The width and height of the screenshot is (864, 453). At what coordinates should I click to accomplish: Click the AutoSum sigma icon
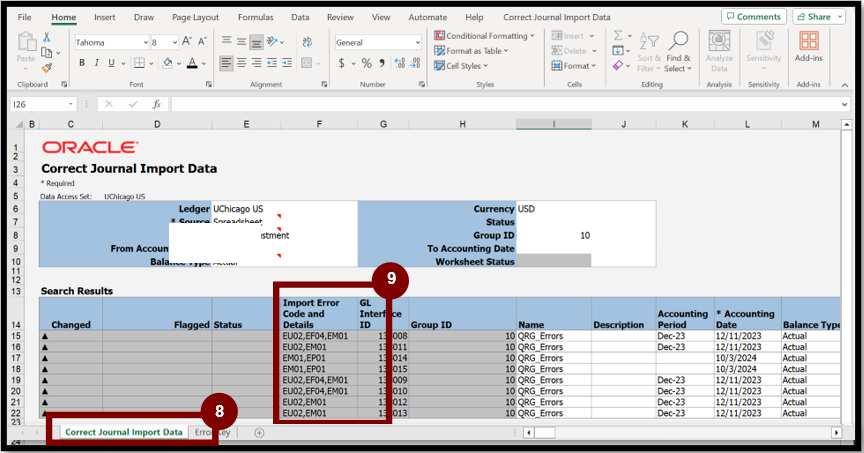618,36
